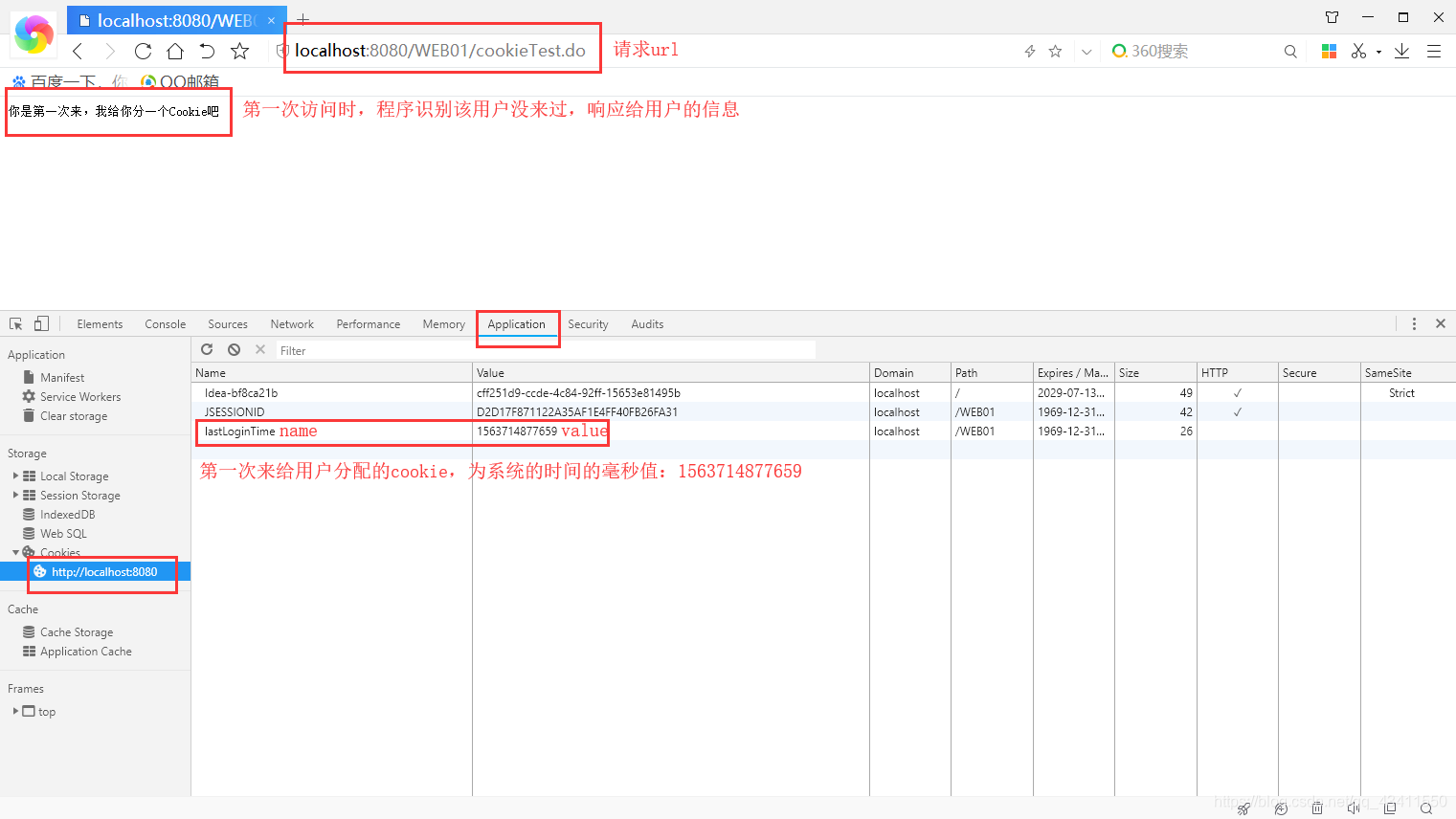Expand the top frame node
This screenshot has height=819, width=1456.
pyautogui.click(x=15, y=711)
